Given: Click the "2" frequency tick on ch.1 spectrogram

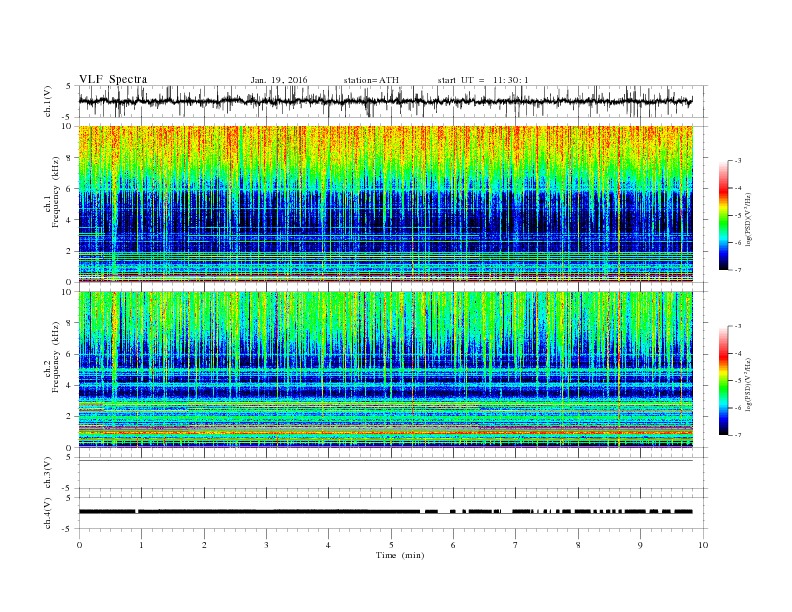Looking at the screenshot, I should click(x=70, y=251).
